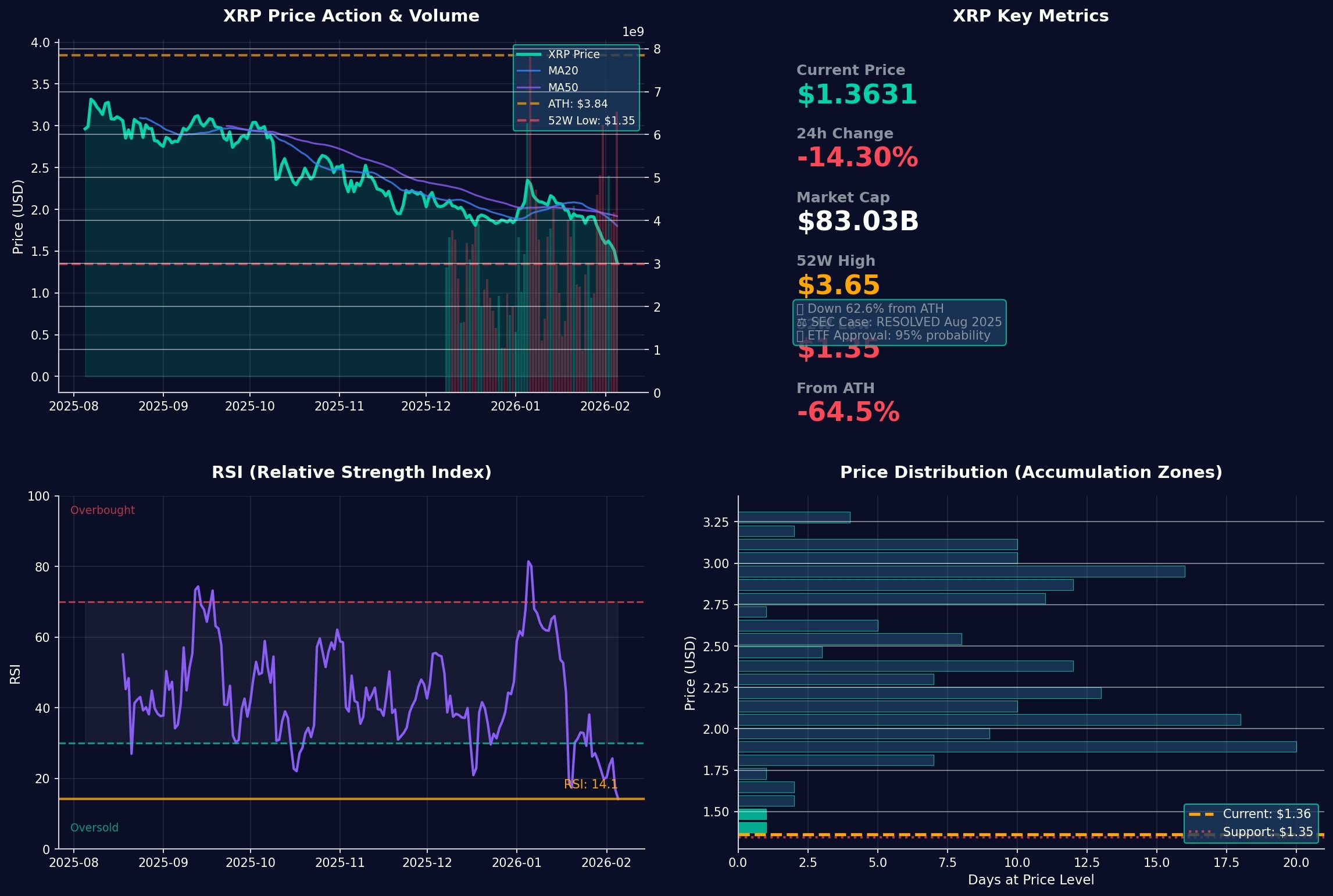Click the 52W High value $3.65

[x=838, y=285]
